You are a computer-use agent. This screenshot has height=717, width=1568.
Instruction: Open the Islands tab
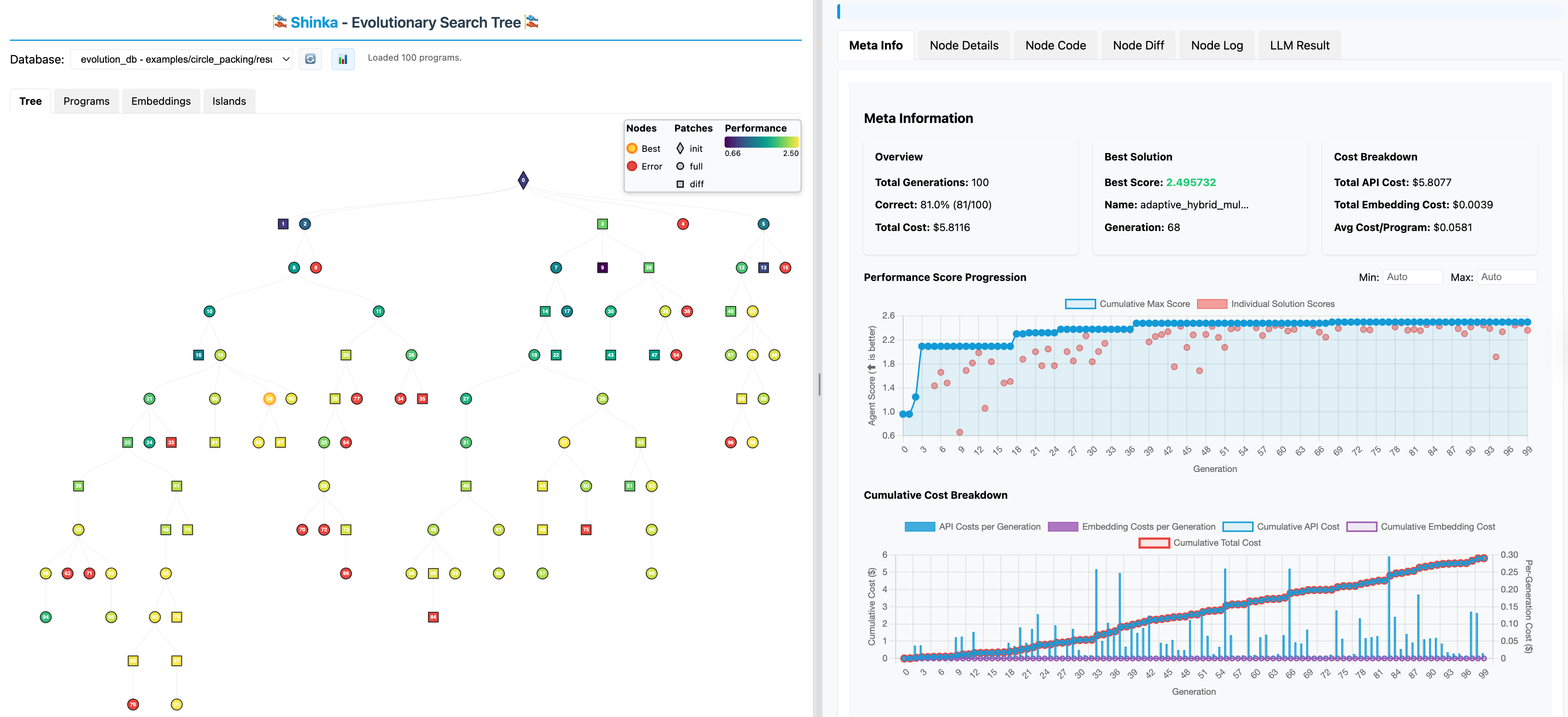(x=229, y=100)
